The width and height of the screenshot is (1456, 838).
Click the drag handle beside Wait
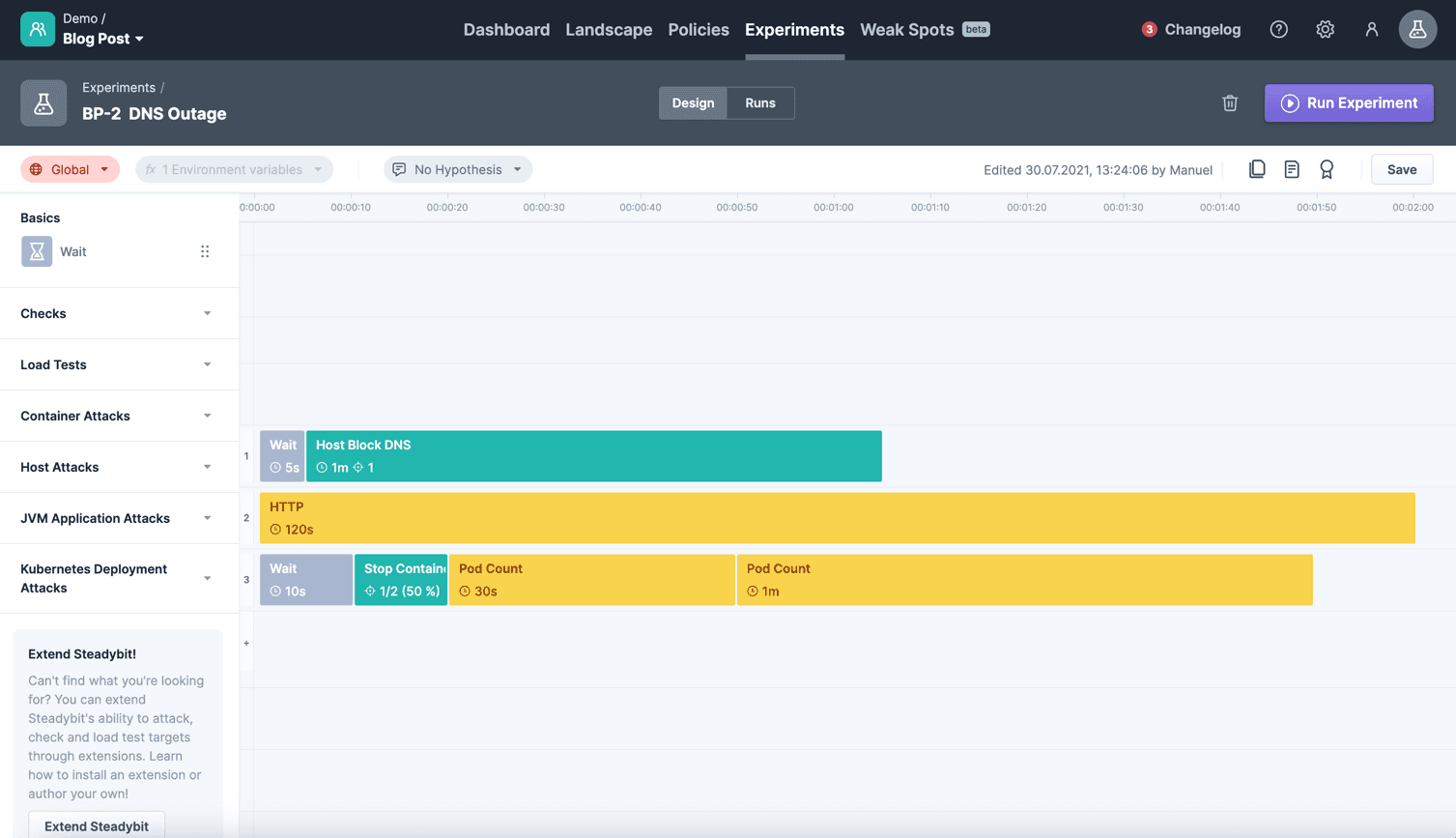click(x=205, y=251)
